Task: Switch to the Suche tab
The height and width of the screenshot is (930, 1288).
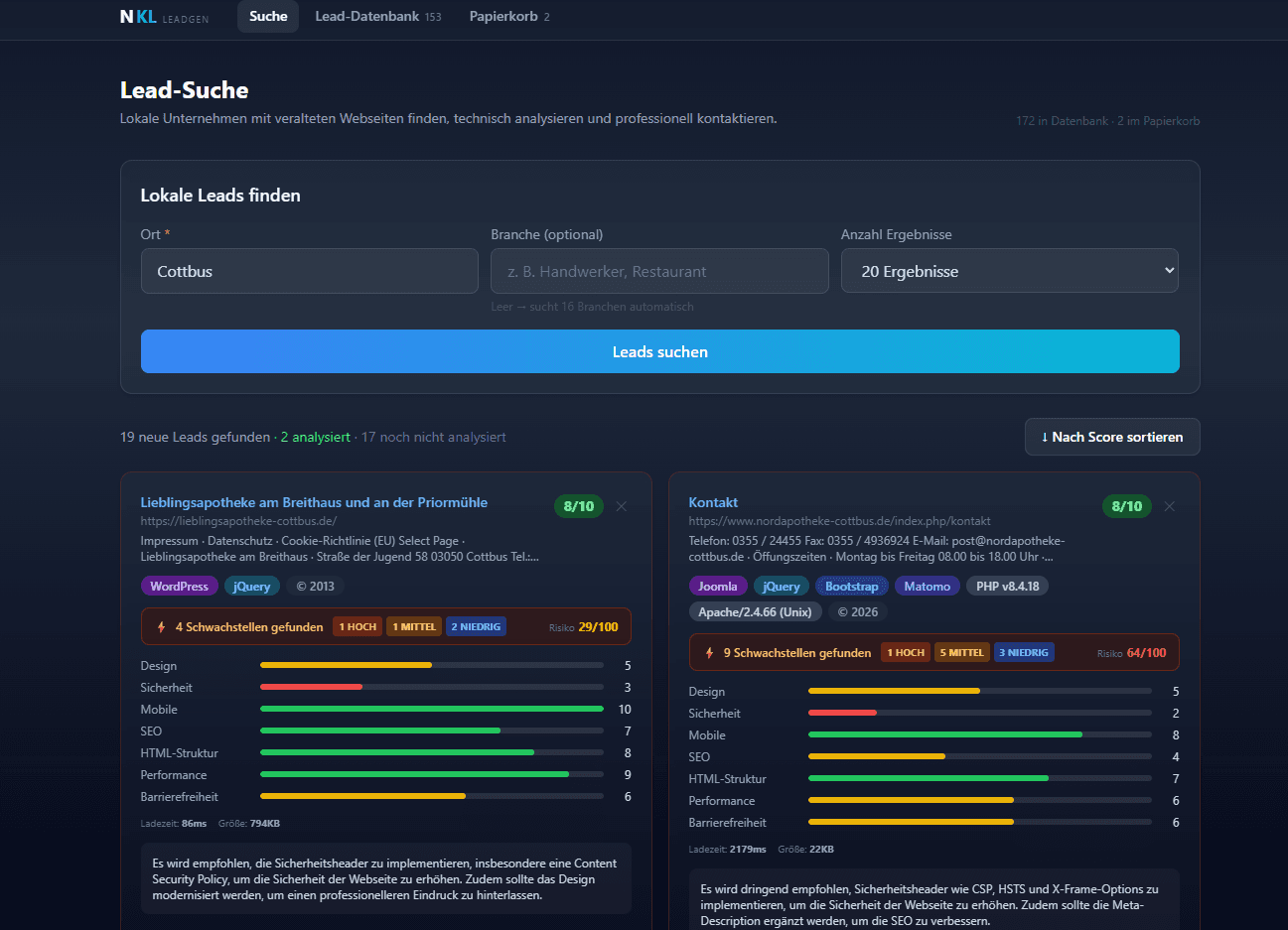Action: [268, 17]
